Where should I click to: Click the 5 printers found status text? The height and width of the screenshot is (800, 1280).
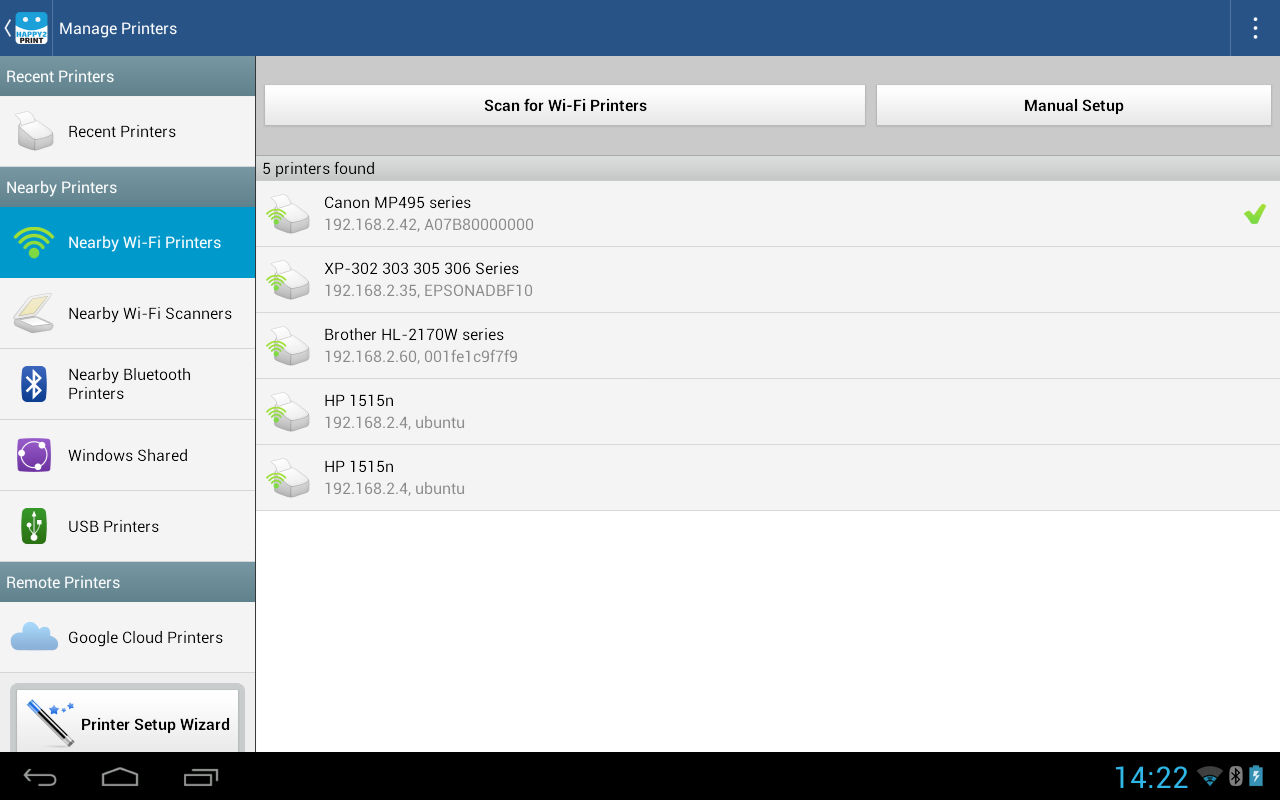click(319, 168)
